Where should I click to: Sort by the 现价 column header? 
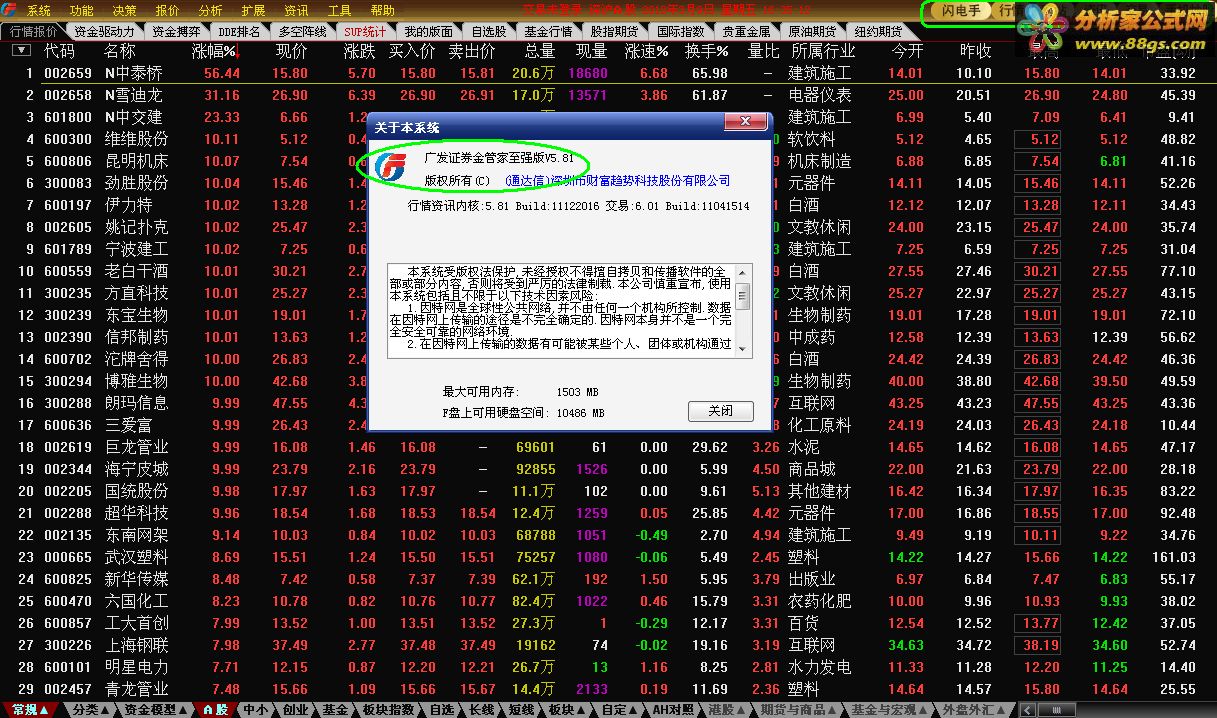pos(292,51)
